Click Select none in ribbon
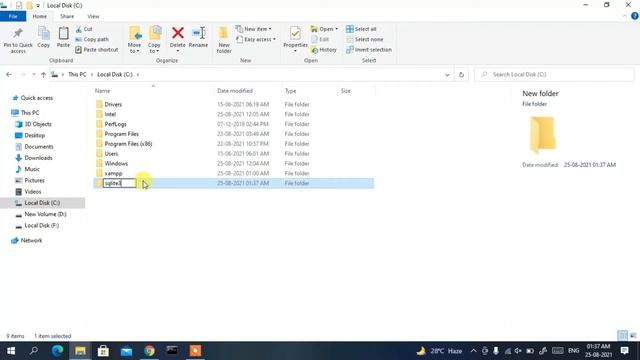 point(364,40)
